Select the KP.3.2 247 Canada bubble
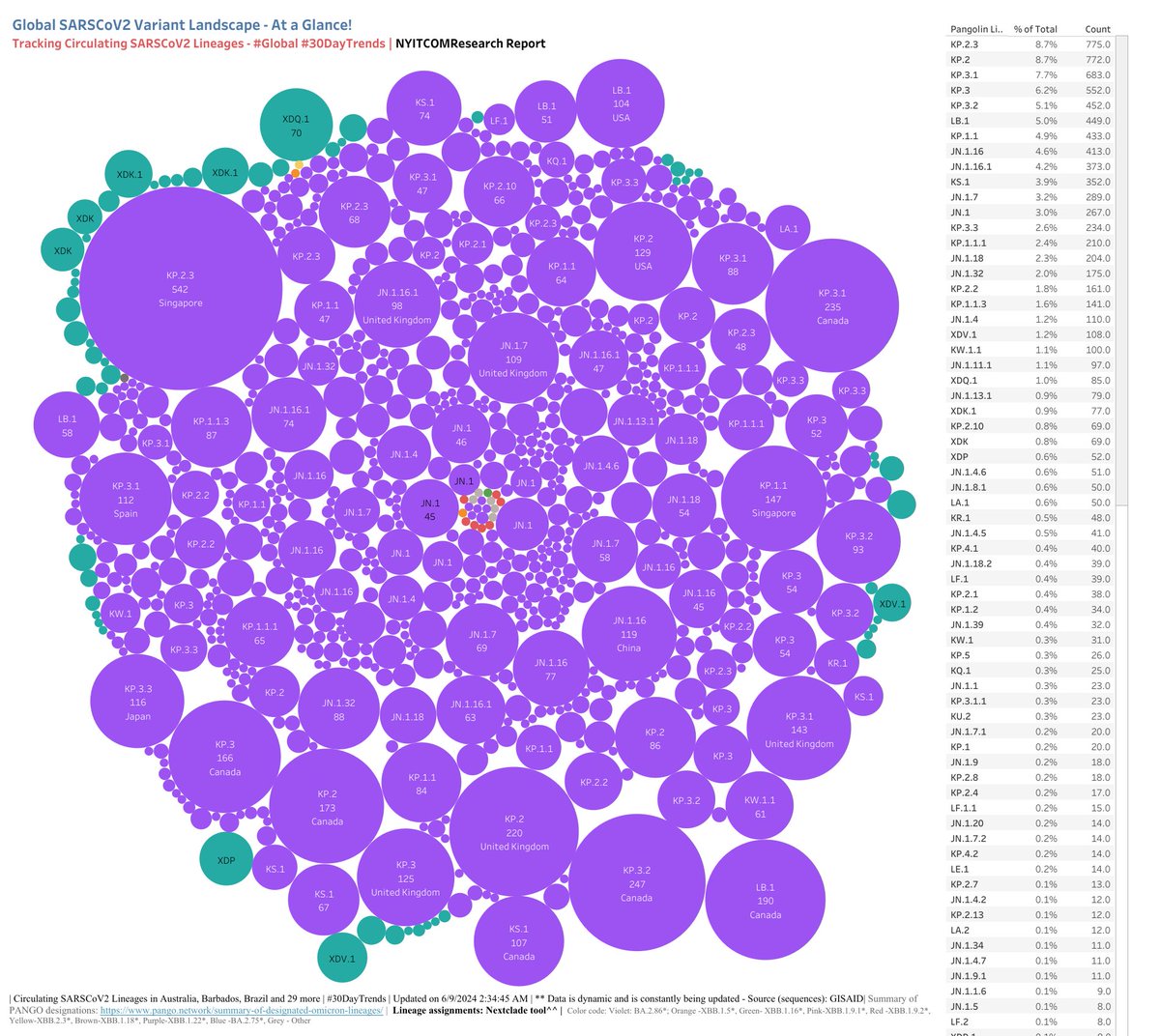Viewport: 1160px width, 1036px height. (x=636, y=883)
